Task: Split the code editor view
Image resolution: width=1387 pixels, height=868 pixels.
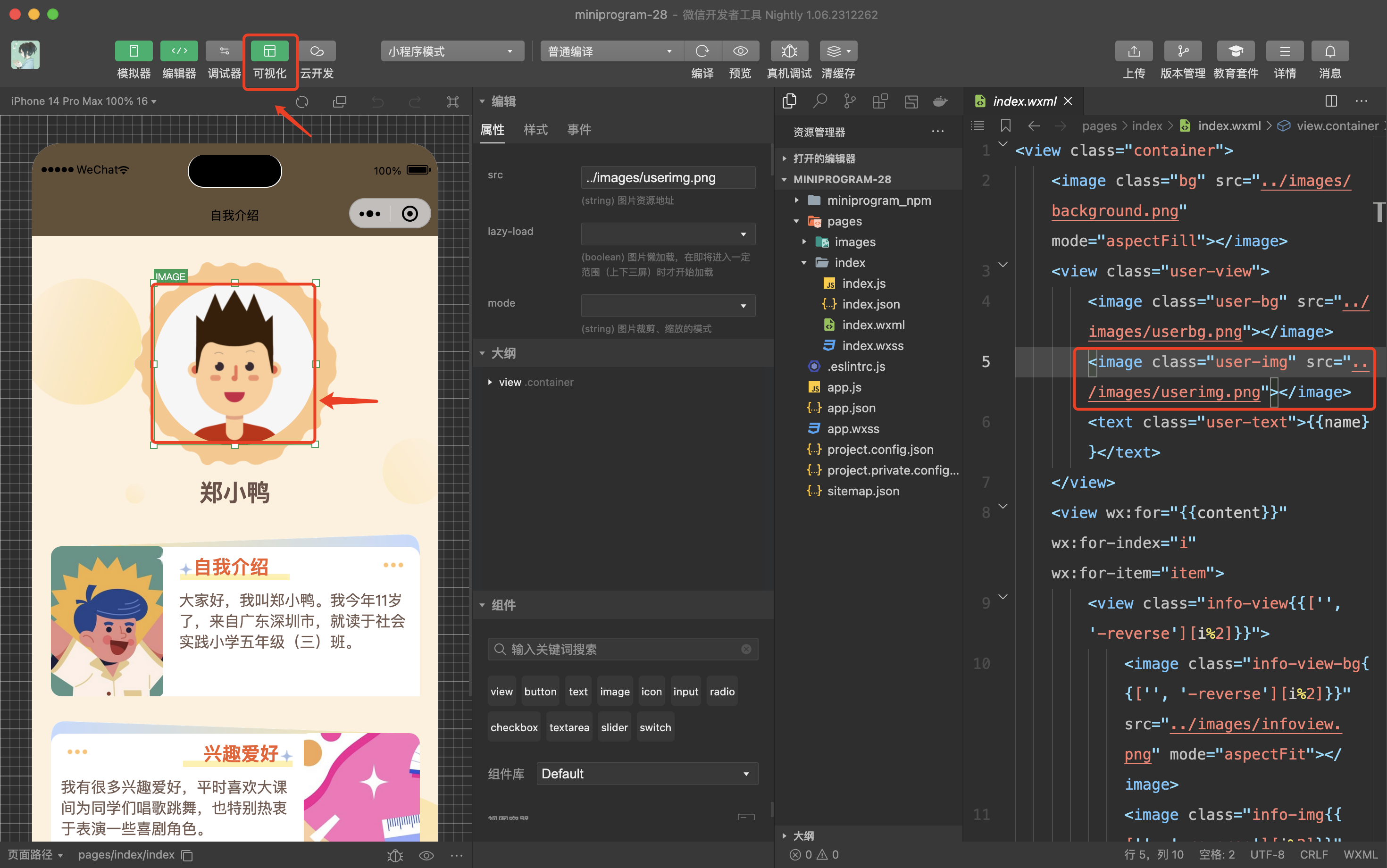Action: click(x=1331, y=101)
